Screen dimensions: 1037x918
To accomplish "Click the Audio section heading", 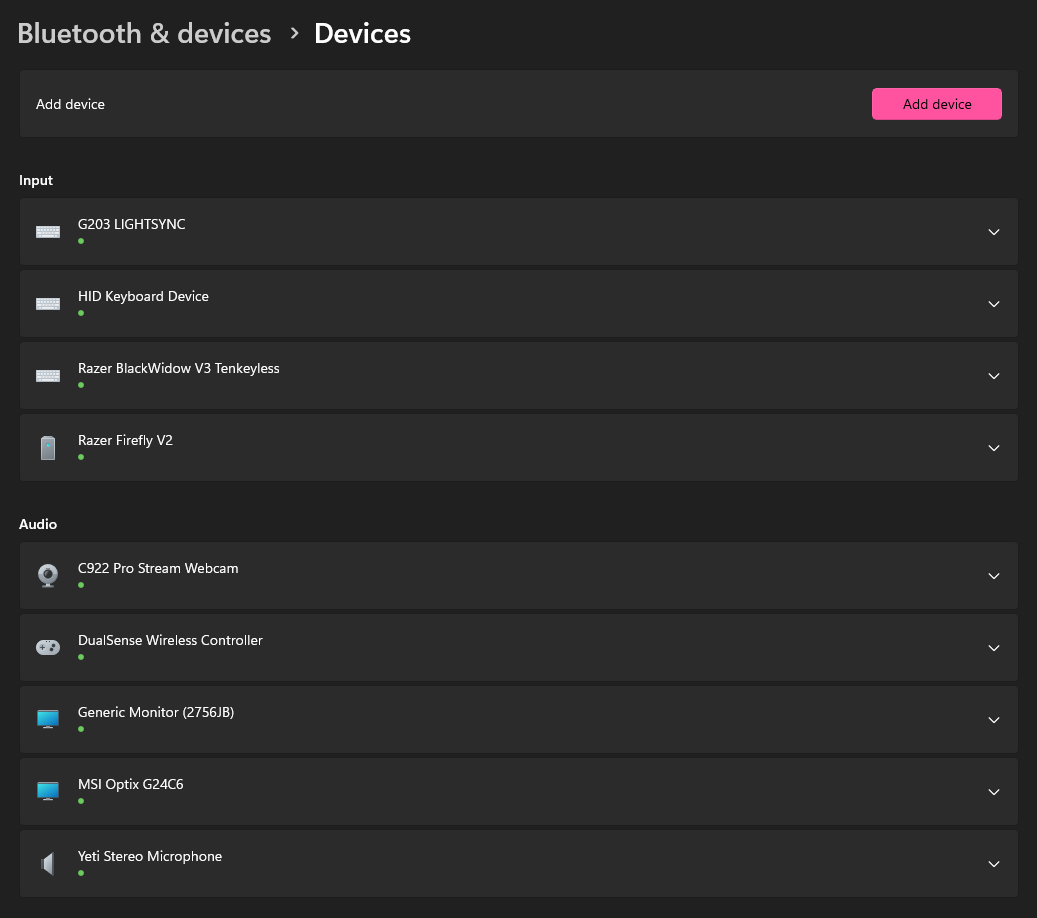I will [38, 524].
